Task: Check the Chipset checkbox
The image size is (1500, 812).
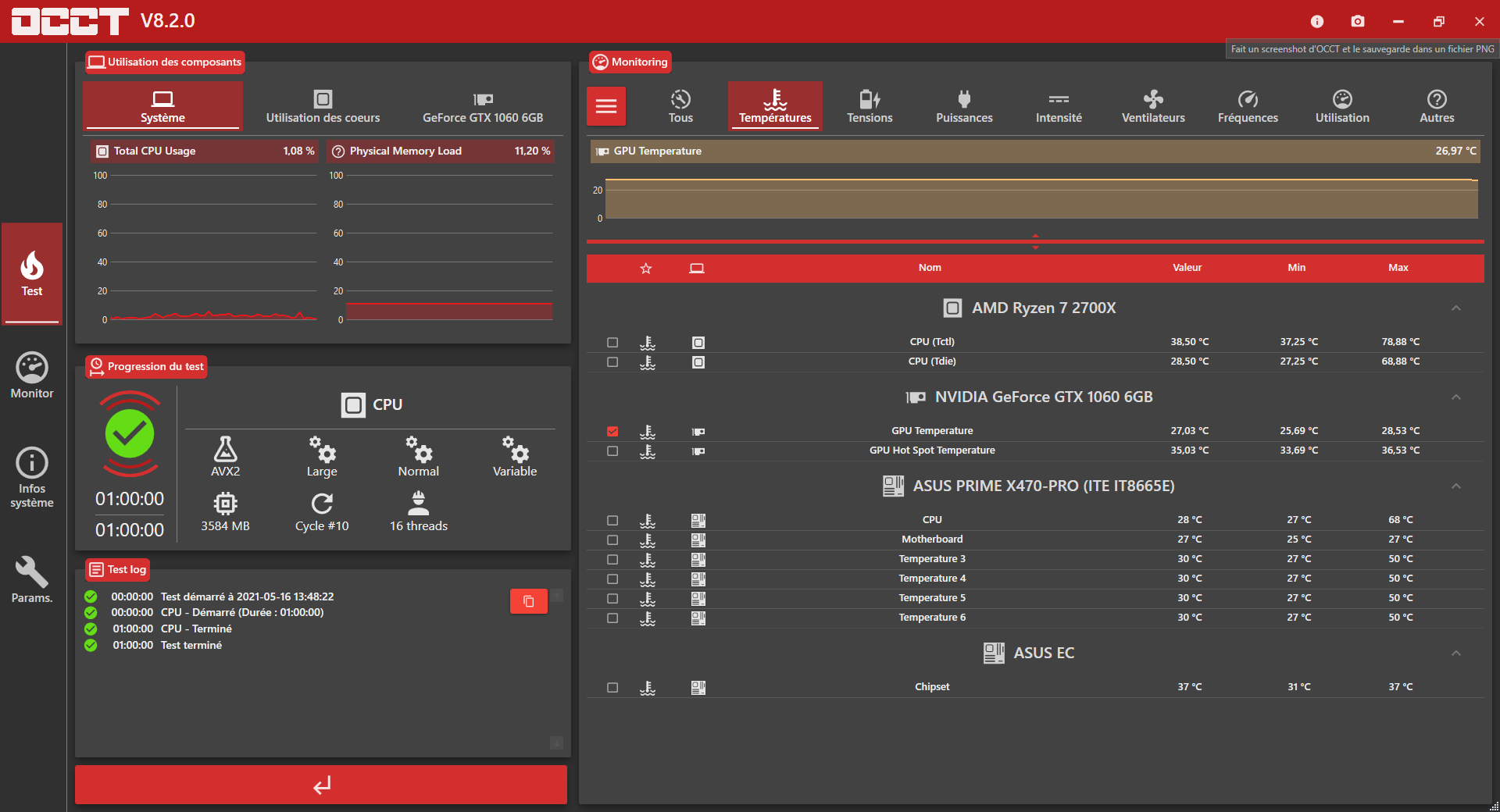Action: click(612, 688)
